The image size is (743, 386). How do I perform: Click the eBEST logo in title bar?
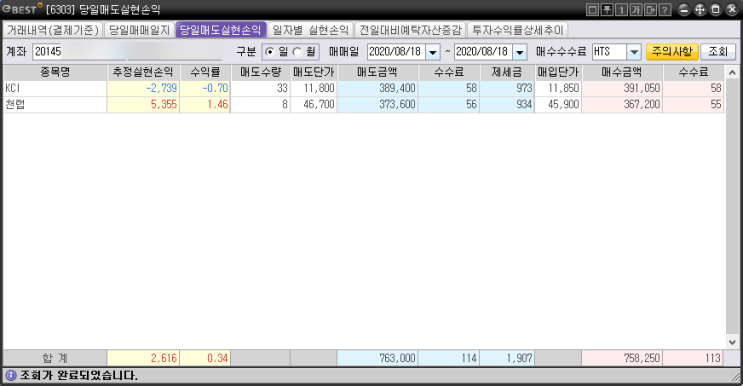(x=22, y=9)
